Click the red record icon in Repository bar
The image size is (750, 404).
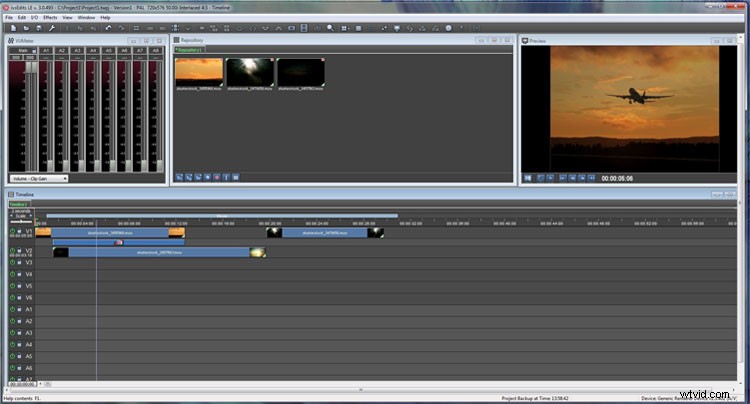[217, 177]
